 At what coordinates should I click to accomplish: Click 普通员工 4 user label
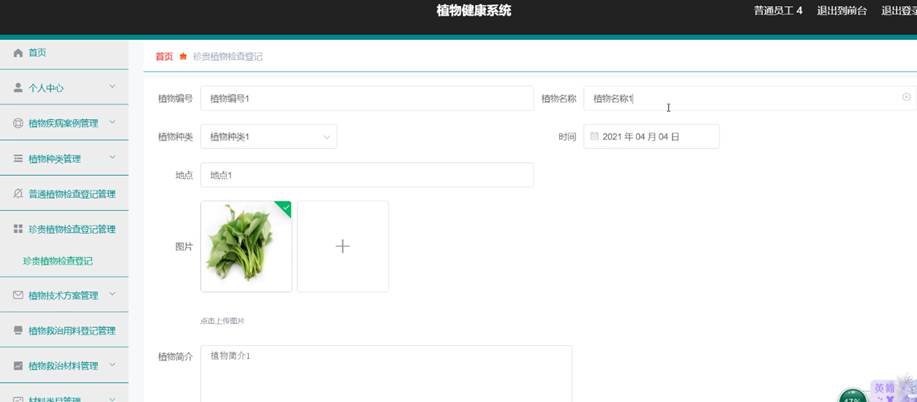pos(778,11)
